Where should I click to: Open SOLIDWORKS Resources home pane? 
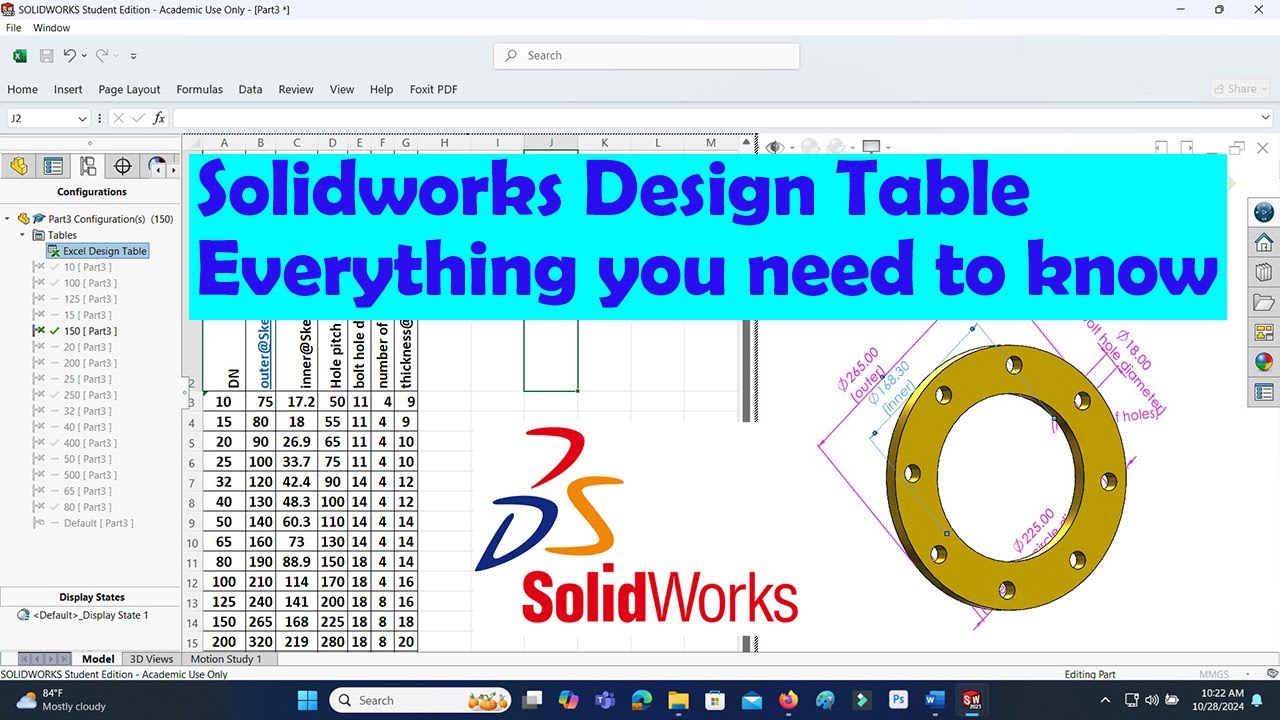1264,242
